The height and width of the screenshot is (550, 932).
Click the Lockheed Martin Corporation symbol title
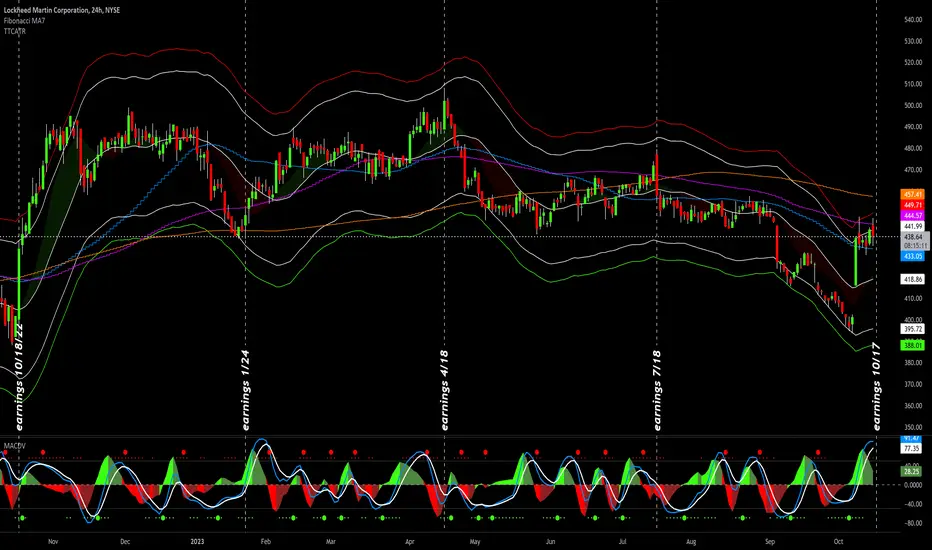pyautogui.click(x=62, y=10)
